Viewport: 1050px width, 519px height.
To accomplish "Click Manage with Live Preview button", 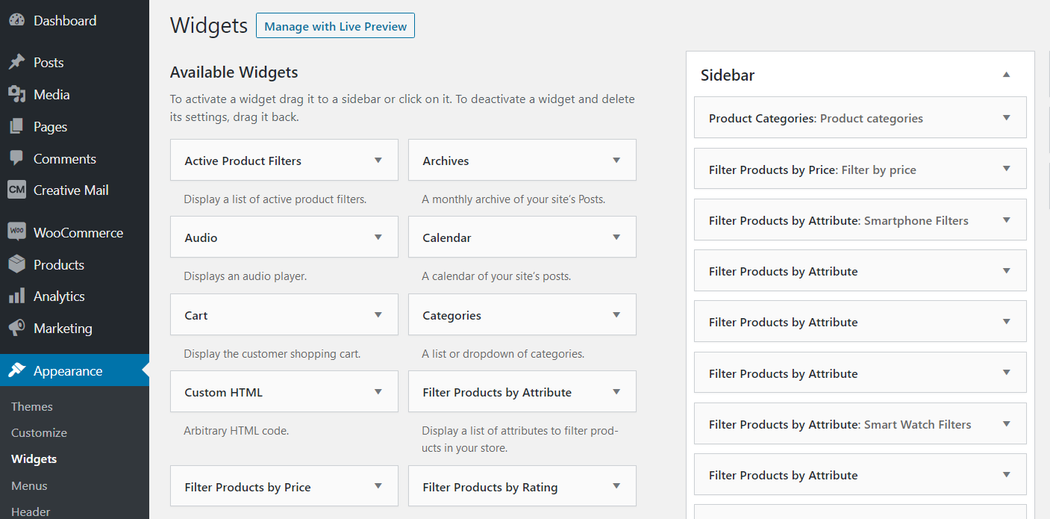I will tap(335, 26).
